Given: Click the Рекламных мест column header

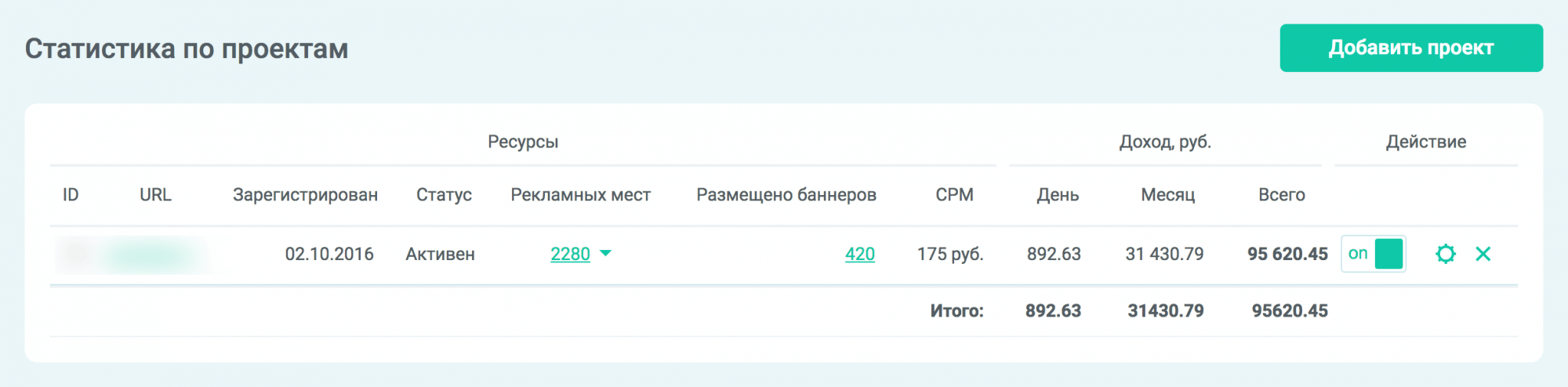Looking at the screenshot, I should pyautogui.click(x=580, y=195).
